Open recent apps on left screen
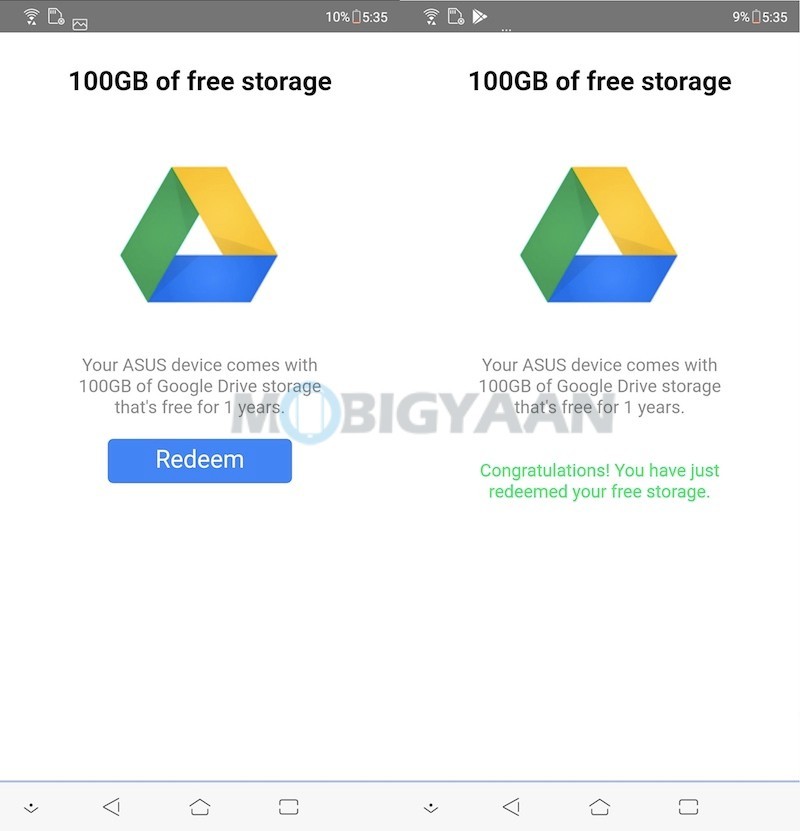This screenshot has width=800, height=831. tap(289, 807)
